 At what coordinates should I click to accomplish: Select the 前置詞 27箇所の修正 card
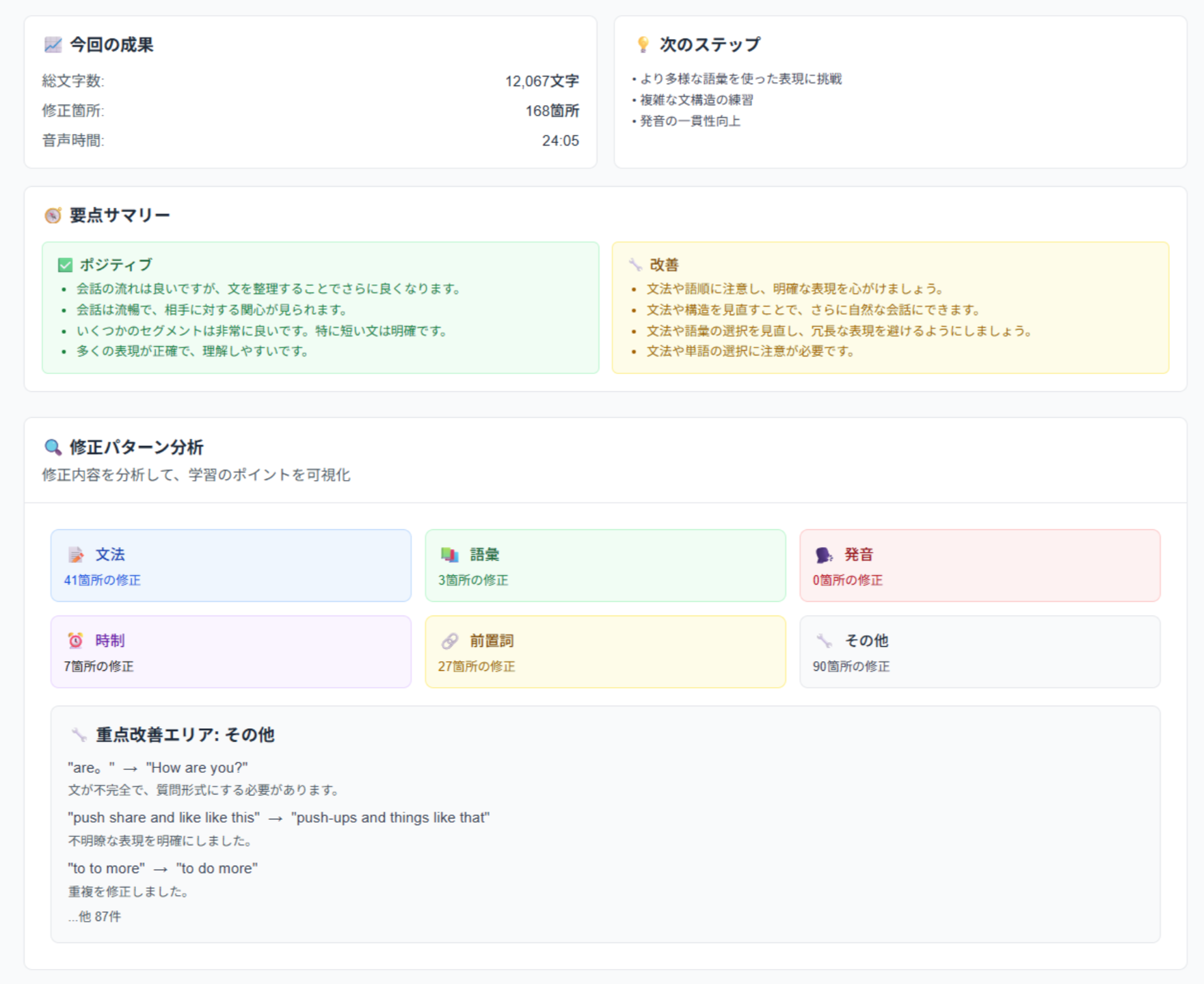[x=605, y=652]
